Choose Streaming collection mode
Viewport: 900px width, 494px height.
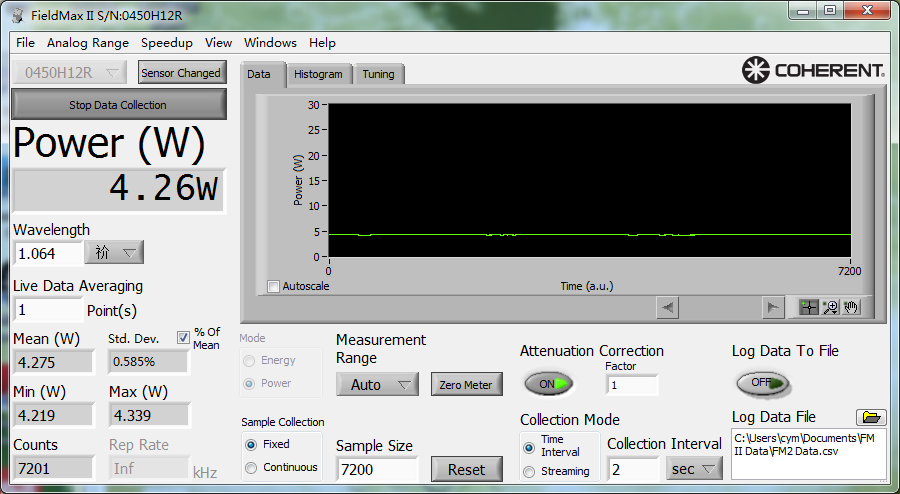[529, 472]
